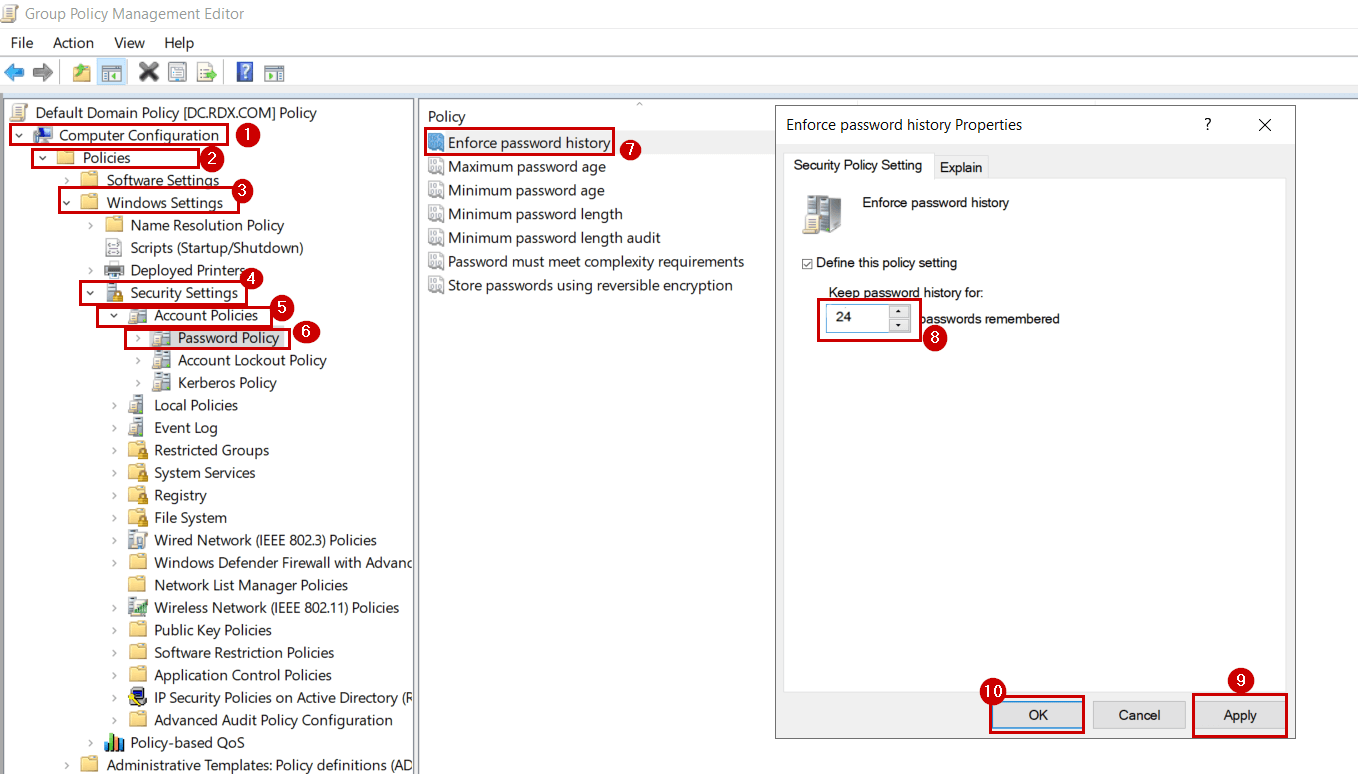
Task: Click the Forward navigation arrow icon
Action: coord(43,71)
